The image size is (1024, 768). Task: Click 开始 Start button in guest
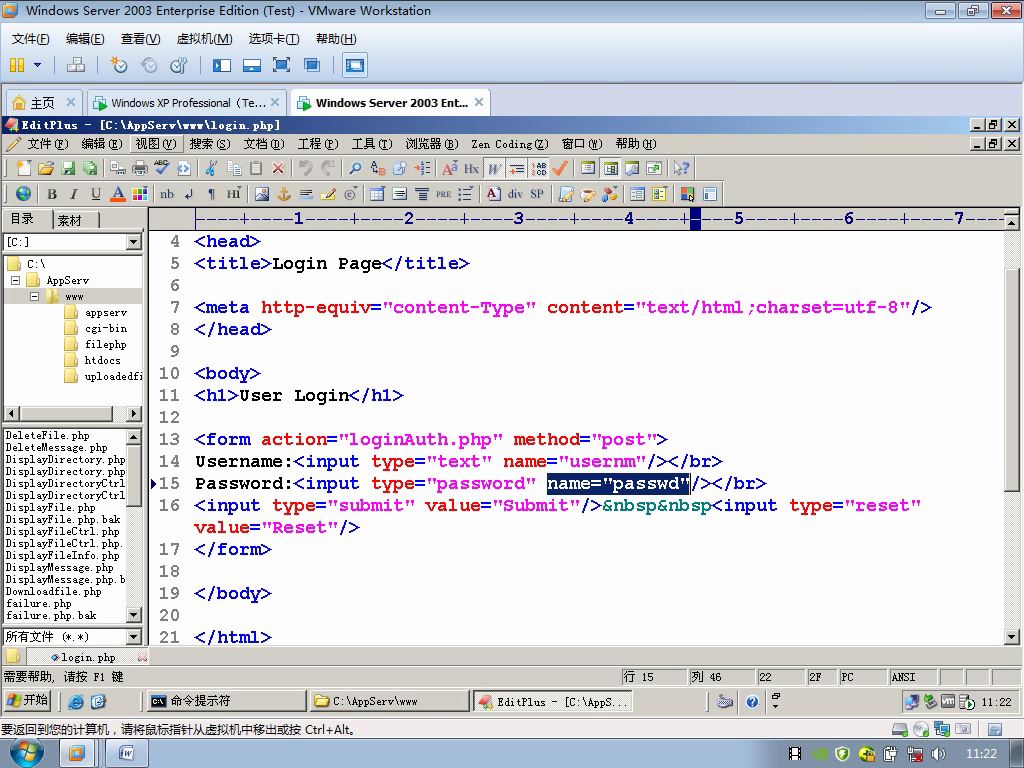coord(27,700)
